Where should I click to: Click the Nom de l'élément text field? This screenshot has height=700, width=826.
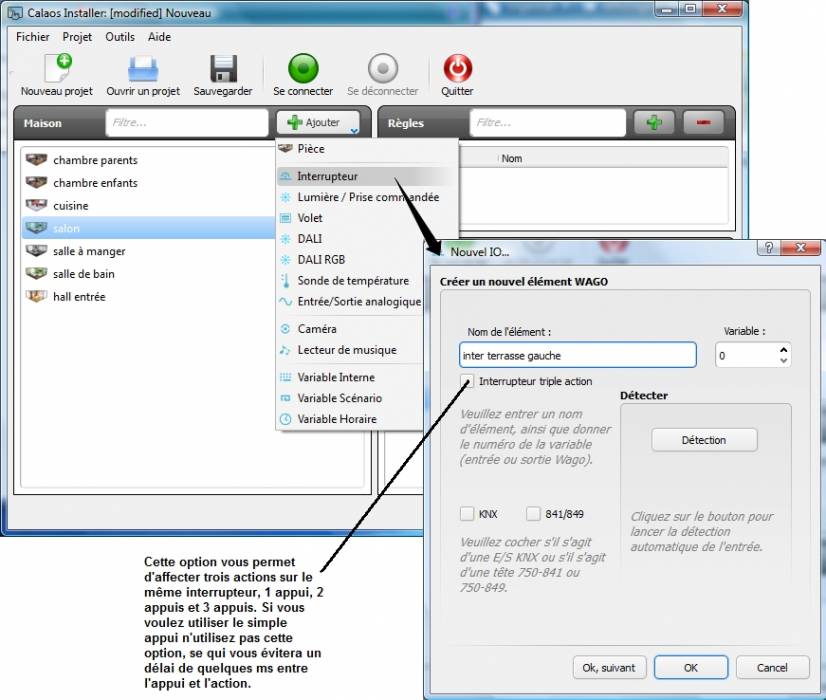(578, 356)
